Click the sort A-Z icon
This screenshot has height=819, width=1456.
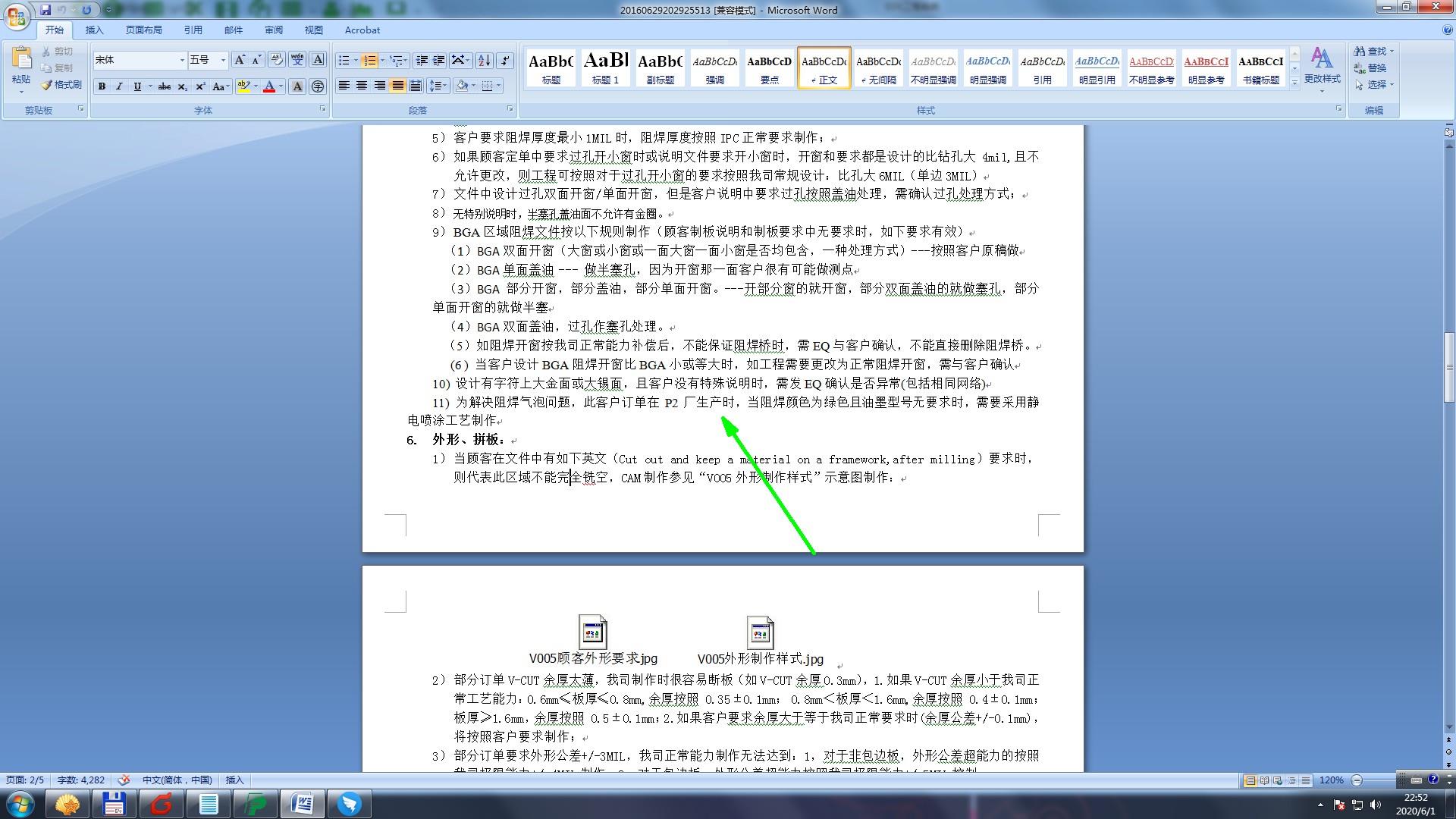click(484, 60)
